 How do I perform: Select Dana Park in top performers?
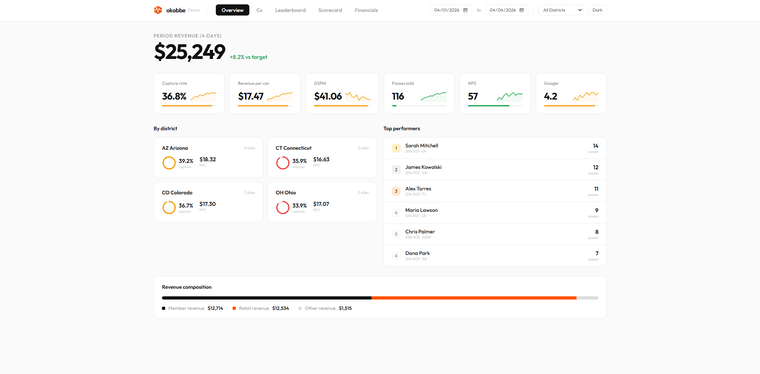[495, 255]
